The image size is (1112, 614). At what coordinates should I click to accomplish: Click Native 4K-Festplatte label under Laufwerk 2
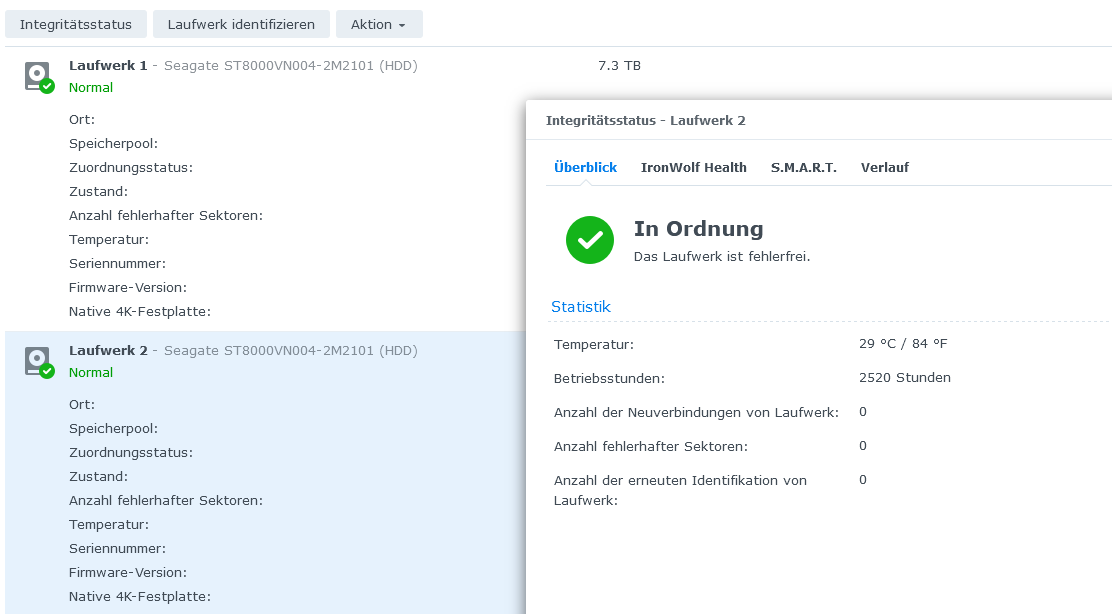(x=140, y=597)
